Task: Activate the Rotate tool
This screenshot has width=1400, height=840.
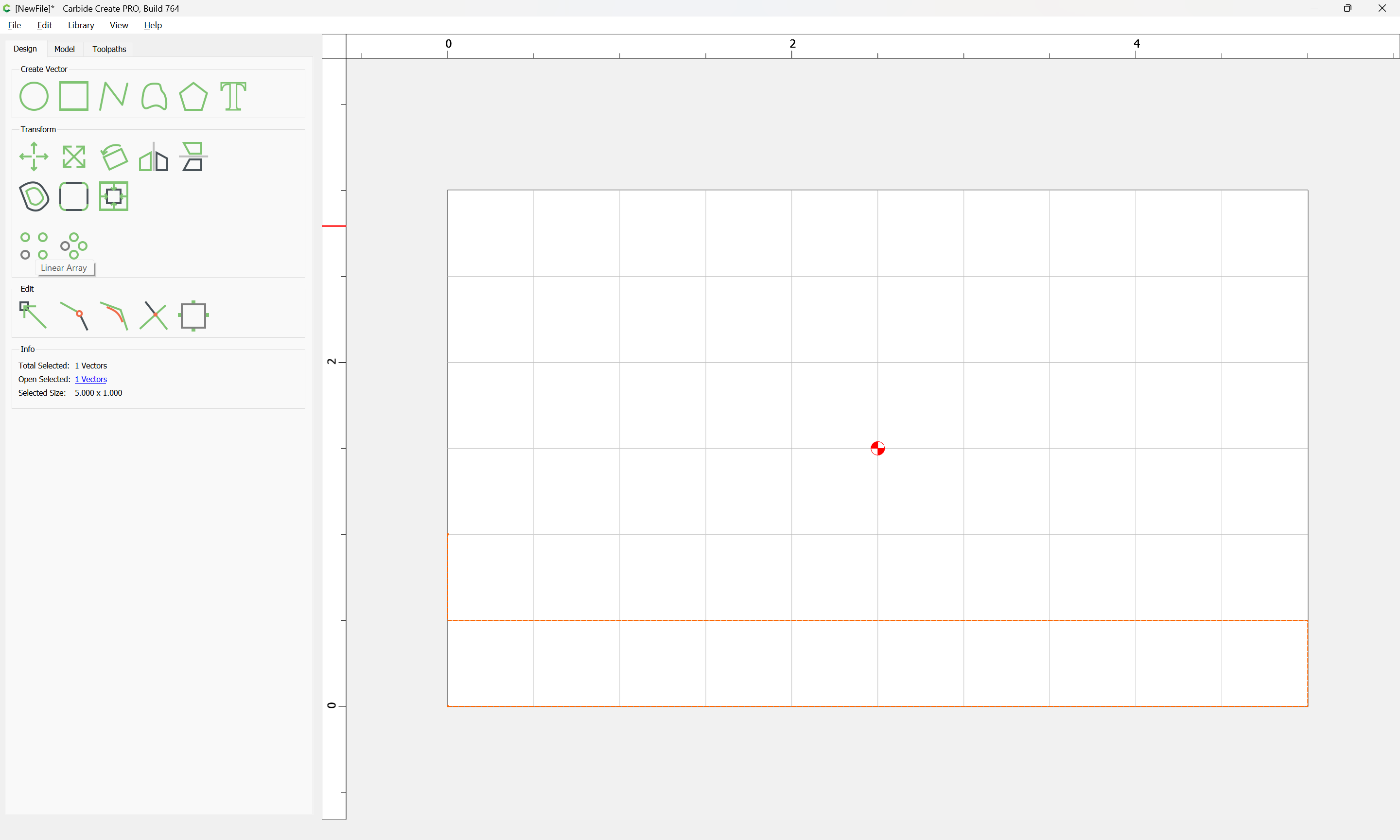Action: pos(113,157)
